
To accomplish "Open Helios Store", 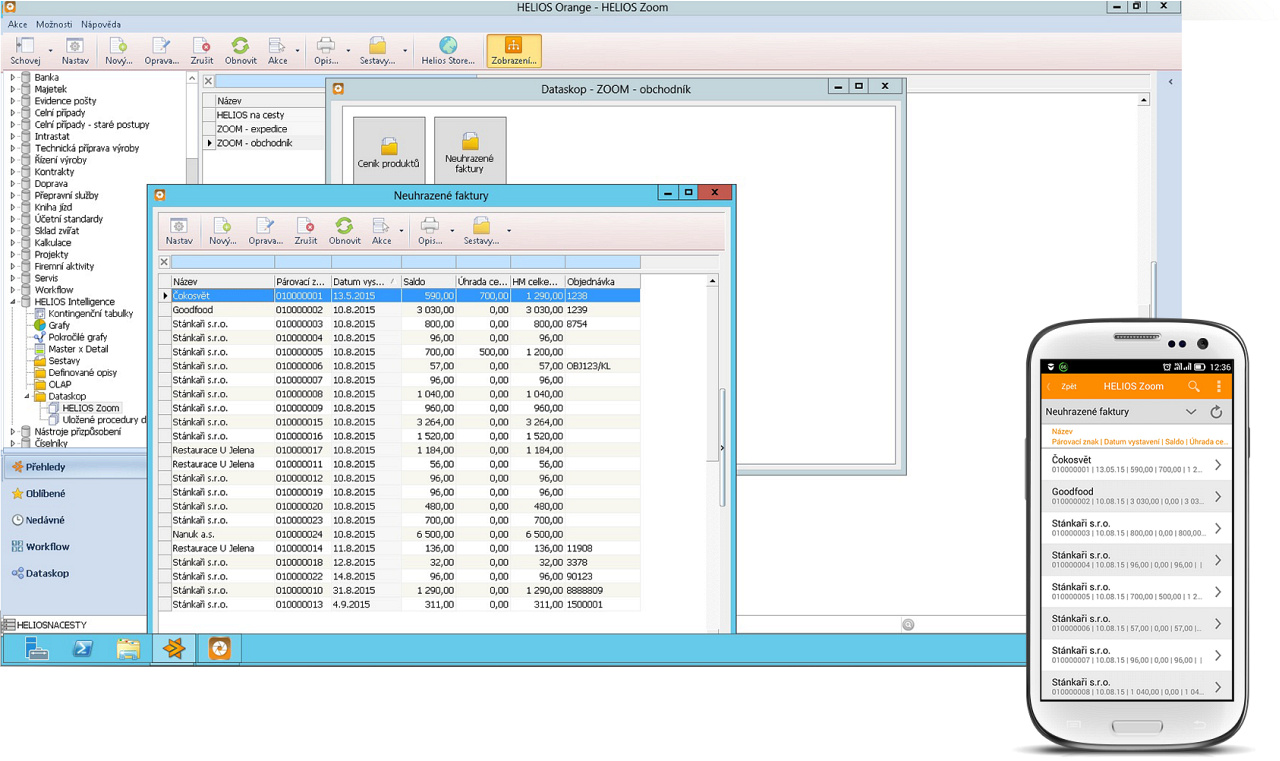I will [448, 51].
